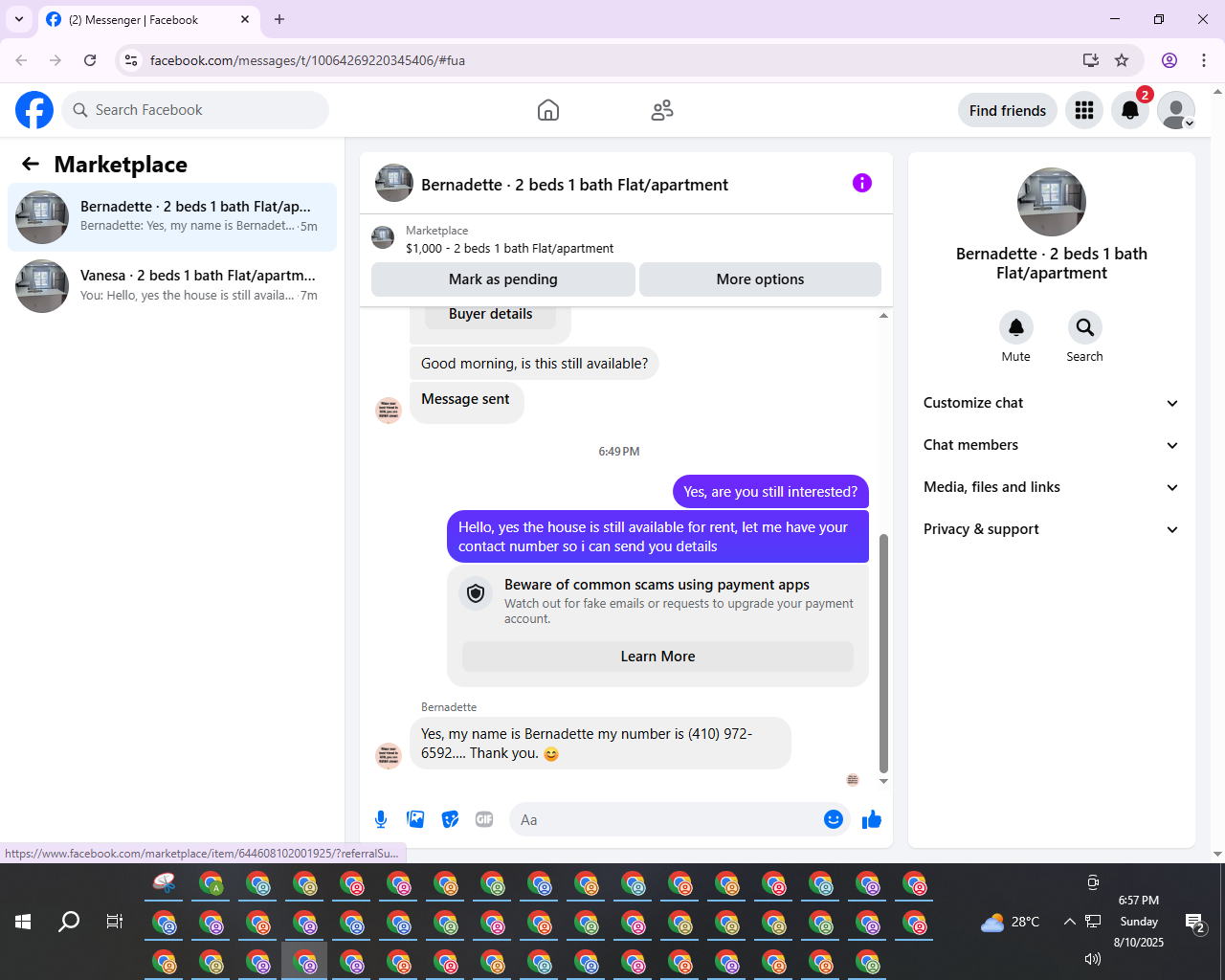The width and height of the screenshot is (1225, 980).
Task: Open Chrome tab search dropdown arrow
Action: pyautogui.click(x=18, y=19)
